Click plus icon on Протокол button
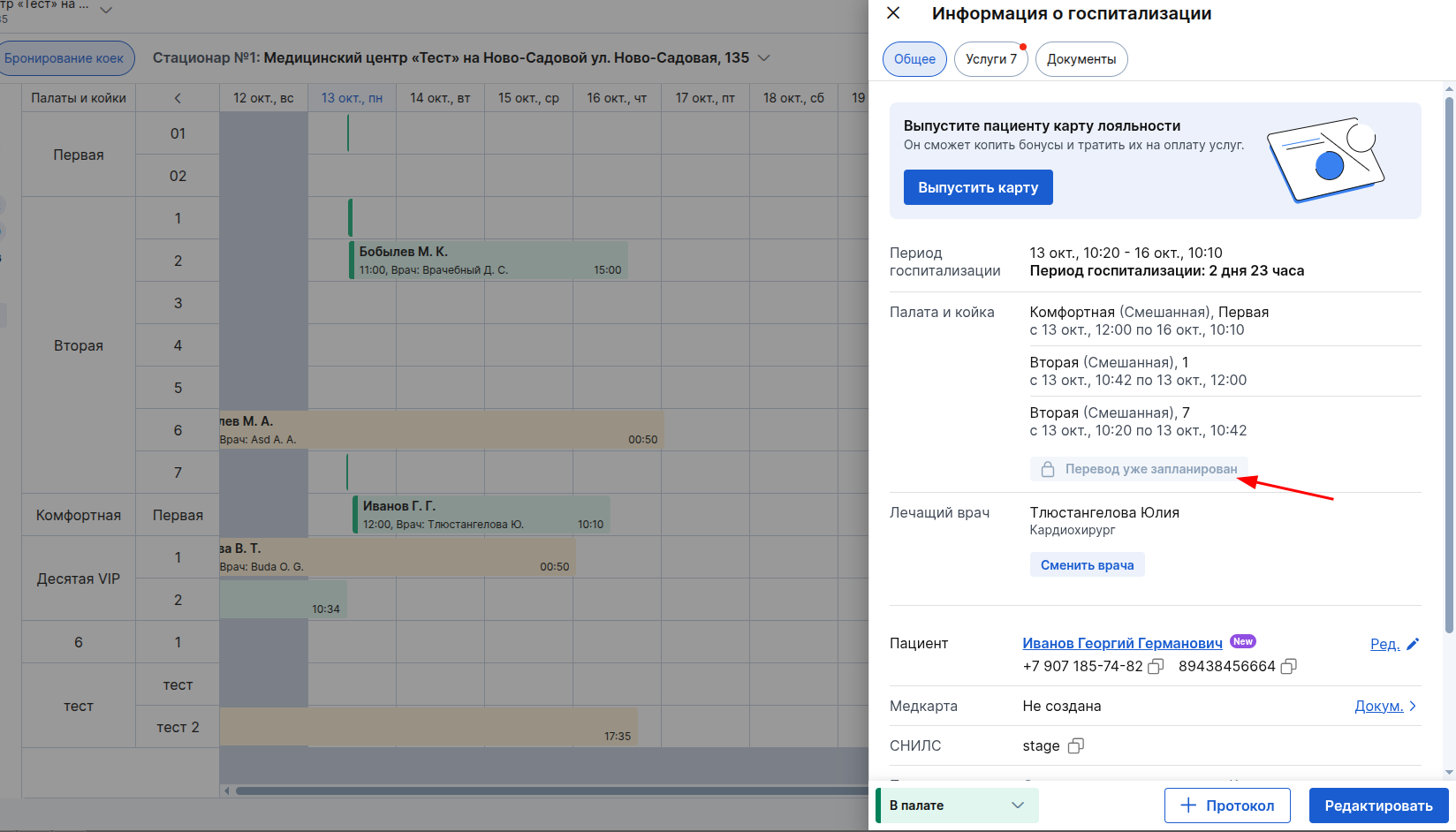 point(1188,806)
